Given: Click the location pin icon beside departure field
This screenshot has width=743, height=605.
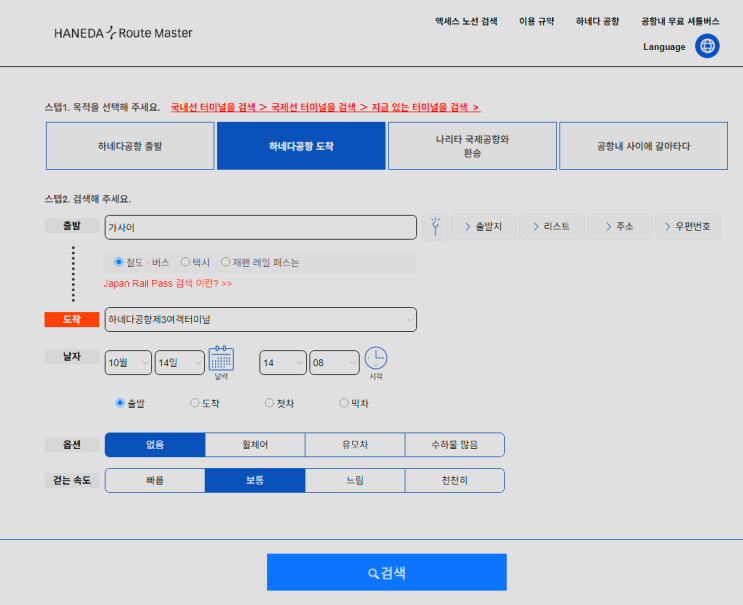Looking at the screenshot, I should pyautogui.click(x=435, y=227).
